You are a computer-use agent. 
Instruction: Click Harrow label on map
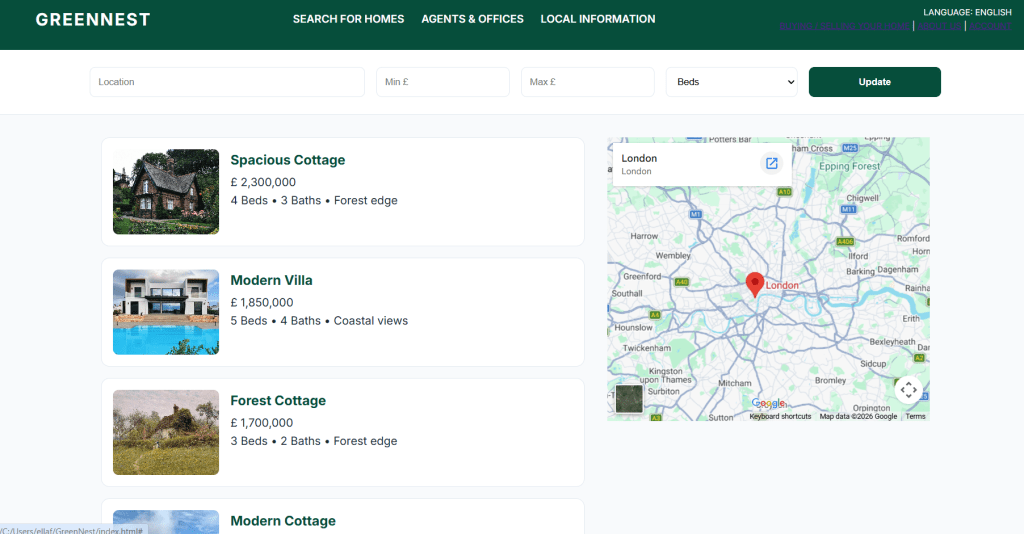pyautogui.click(x=644, y=236)
